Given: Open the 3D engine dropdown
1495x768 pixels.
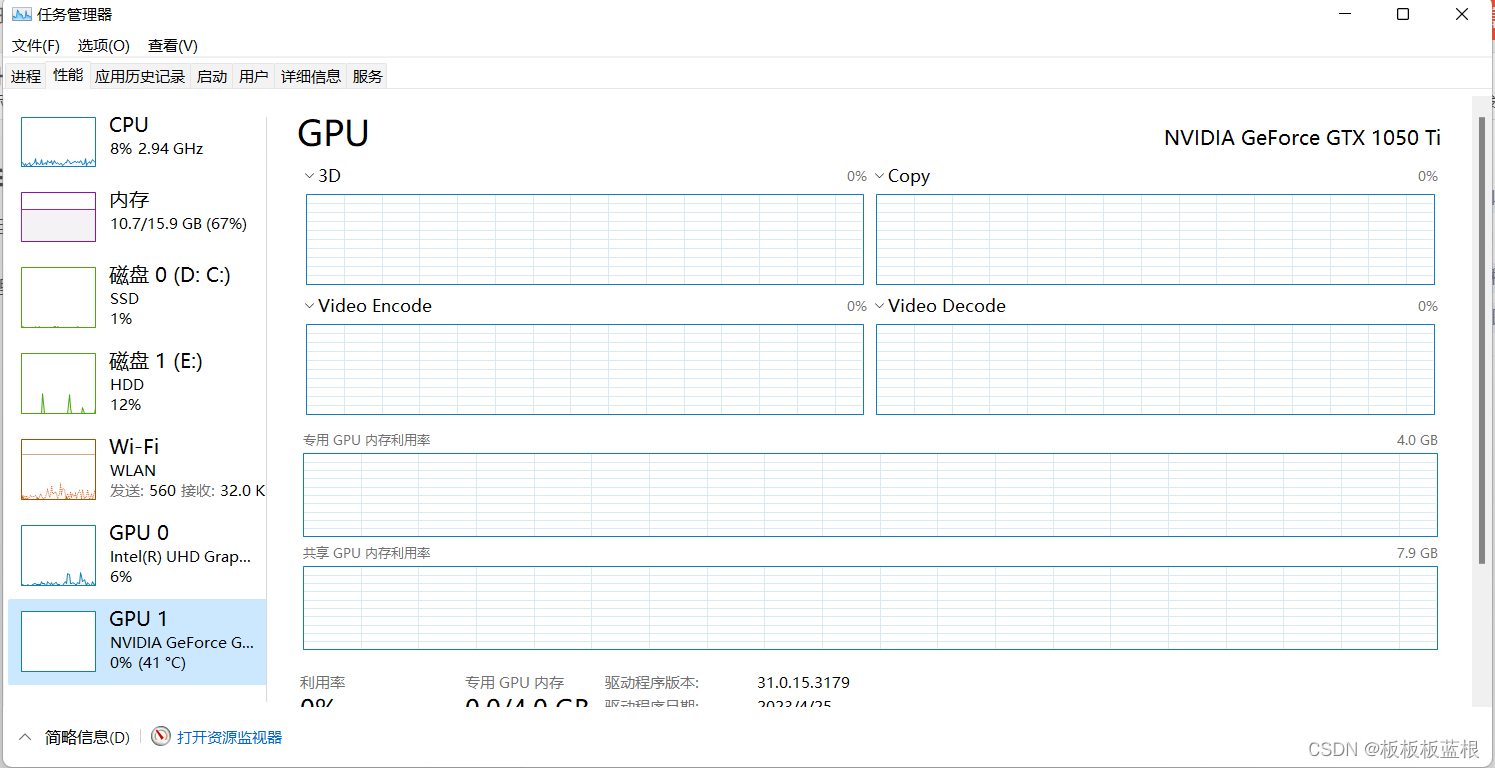Looking at the screenshot, I should 310,176.
